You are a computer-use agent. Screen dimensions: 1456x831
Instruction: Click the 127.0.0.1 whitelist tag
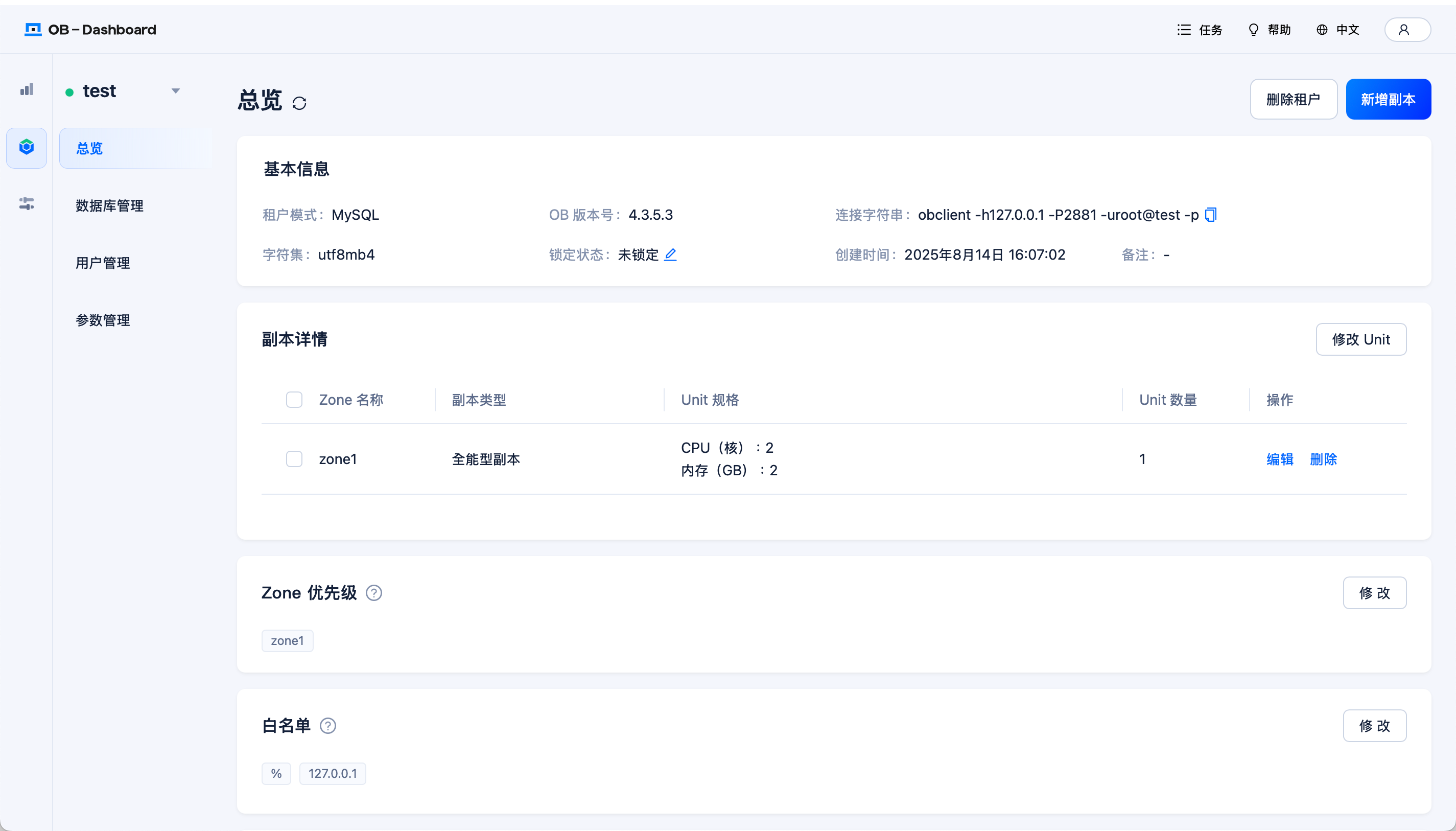tap(333, 774)
